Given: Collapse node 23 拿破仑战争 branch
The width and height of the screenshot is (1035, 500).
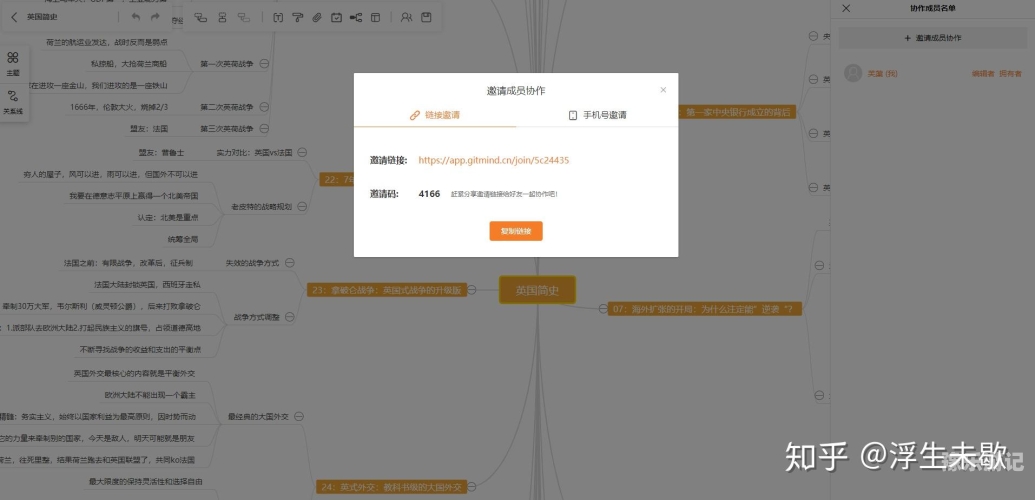Looking at the screenshot, I should click(472, 289).
